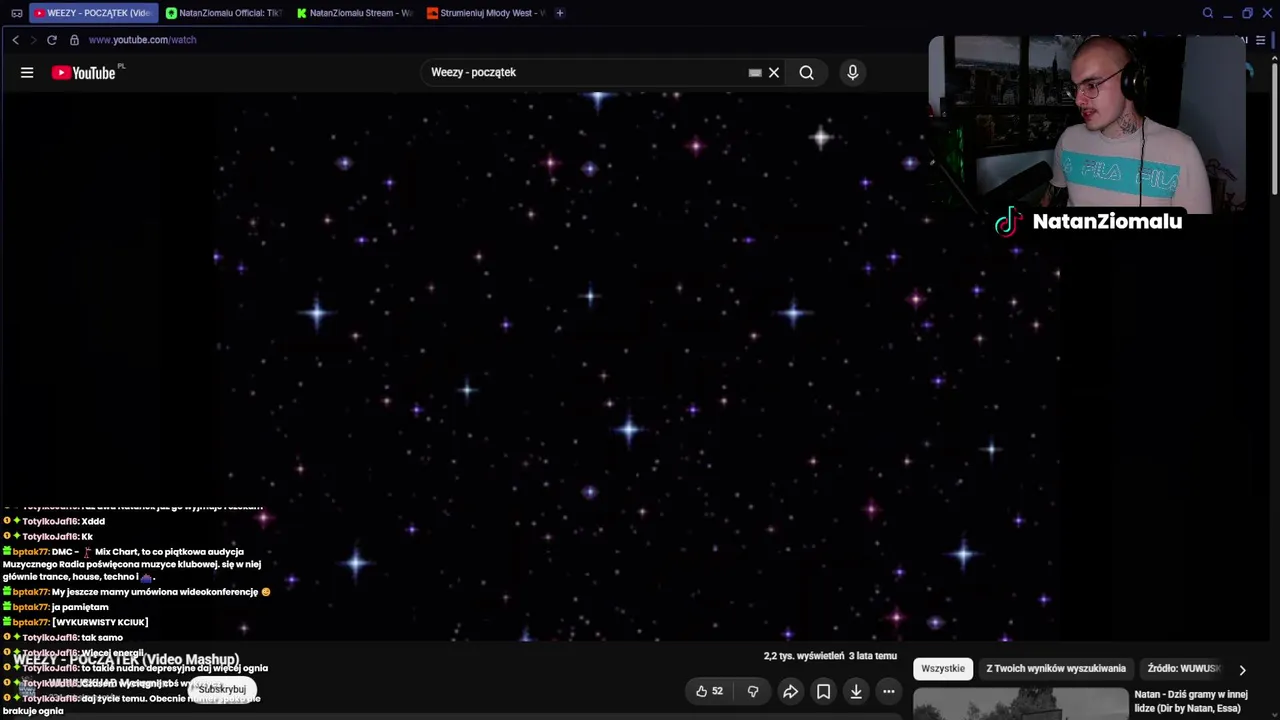This screenshot has height=720, width=1280.
Task: Save the video to a playlist
Action: (823, 691)
